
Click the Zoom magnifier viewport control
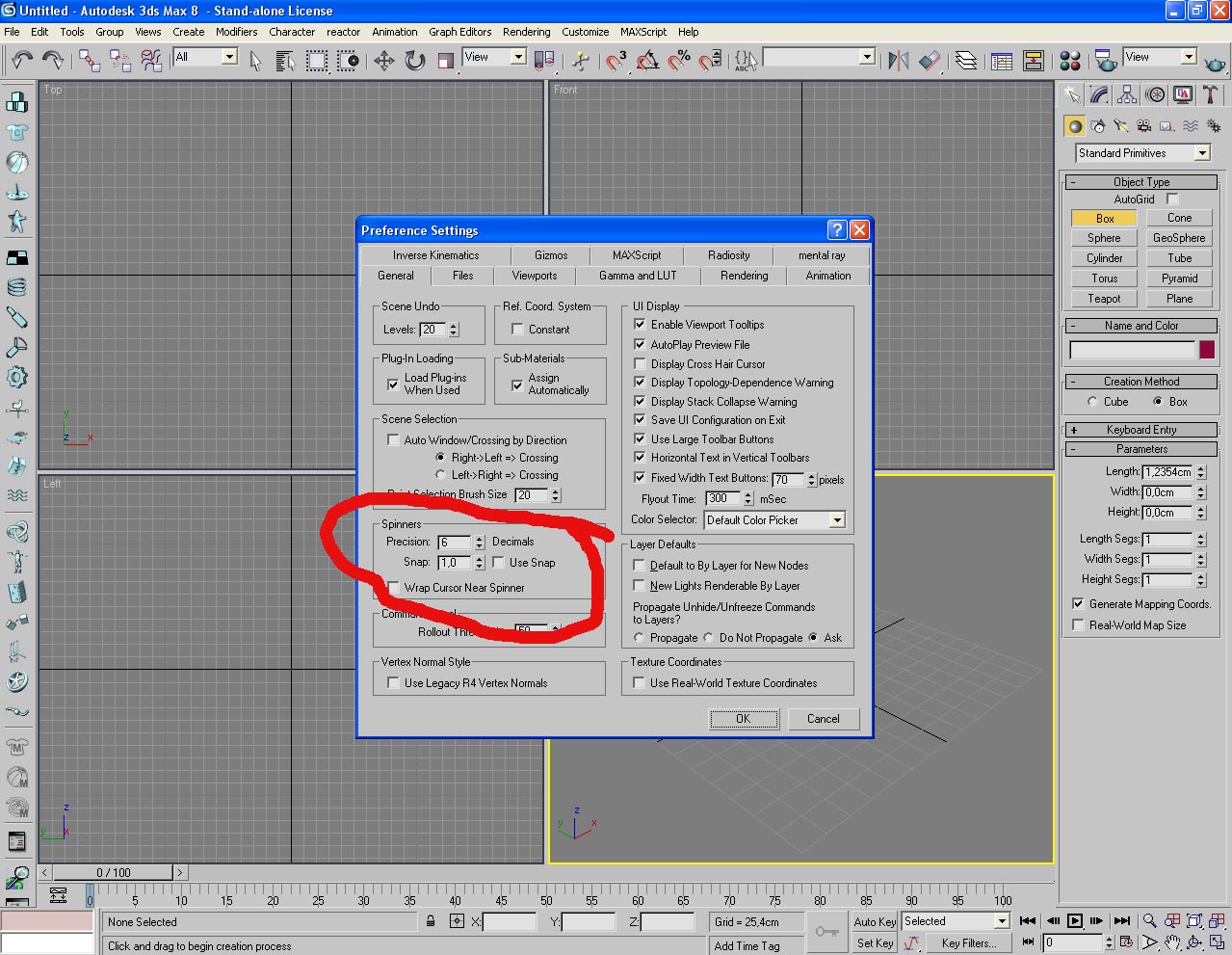[x=1149, y=921]
